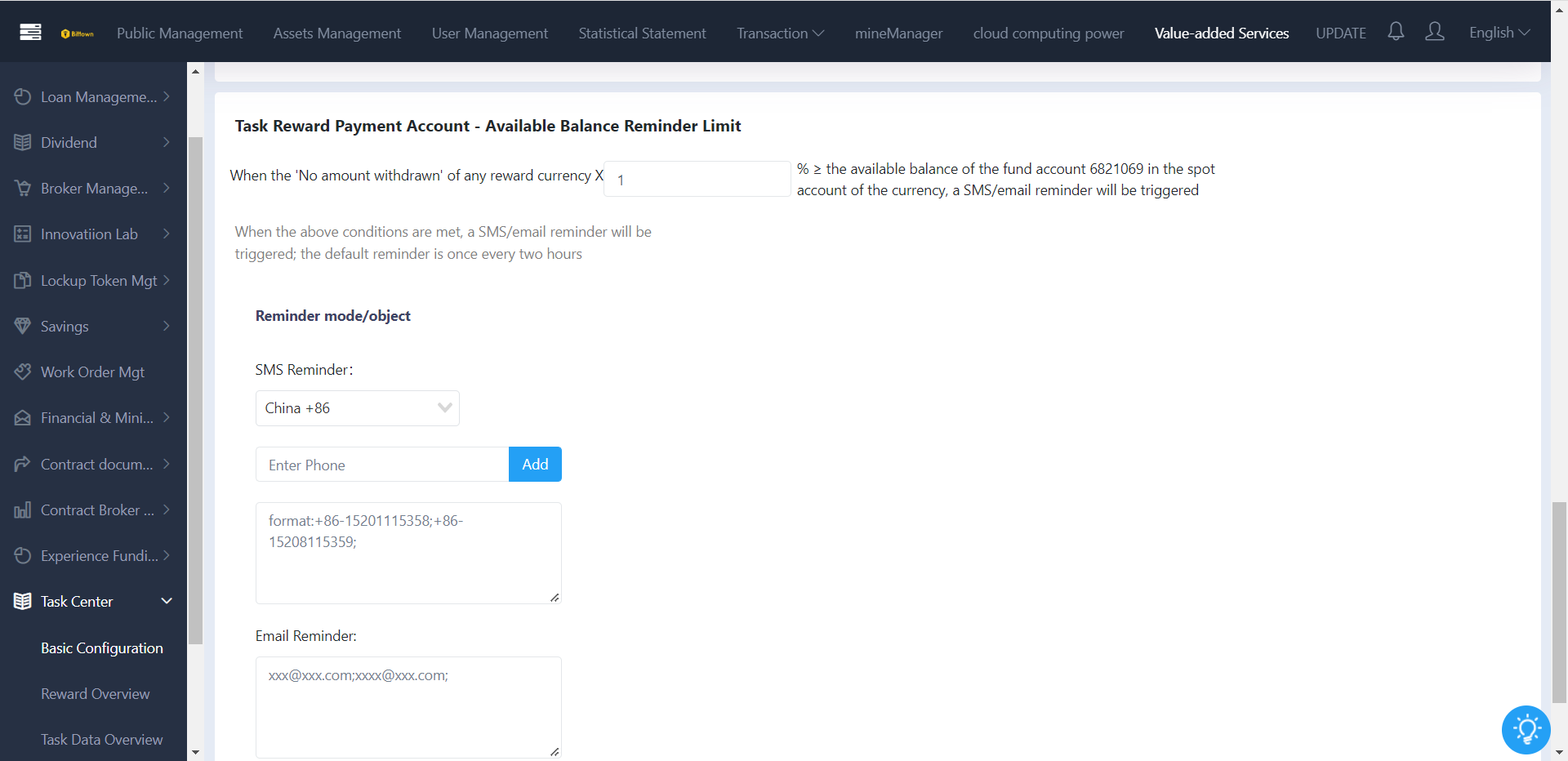Open Statistical Statement menu

(642, 33)
